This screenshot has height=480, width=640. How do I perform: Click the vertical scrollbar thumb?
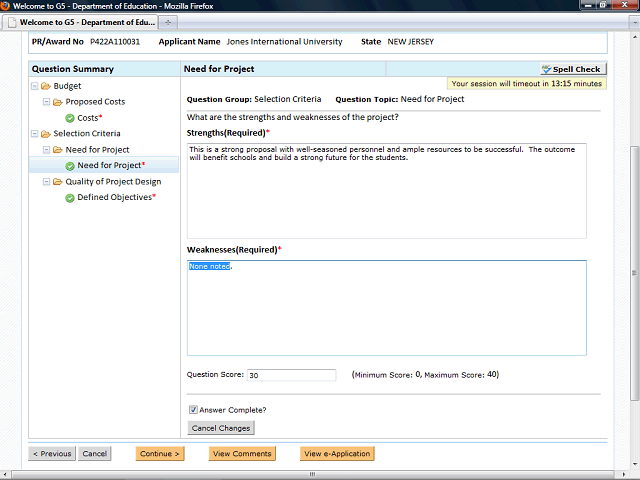tap(634, 273)
